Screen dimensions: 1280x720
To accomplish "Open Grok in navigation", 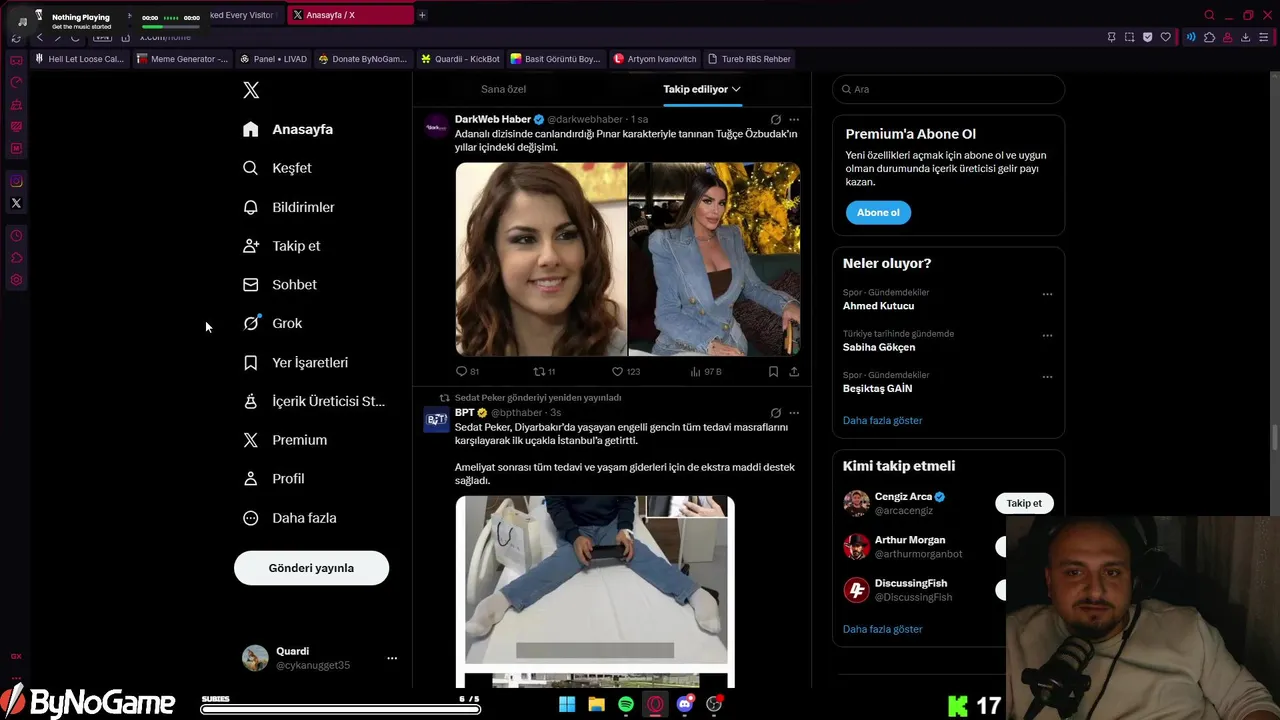I will [x=273, y=323].
